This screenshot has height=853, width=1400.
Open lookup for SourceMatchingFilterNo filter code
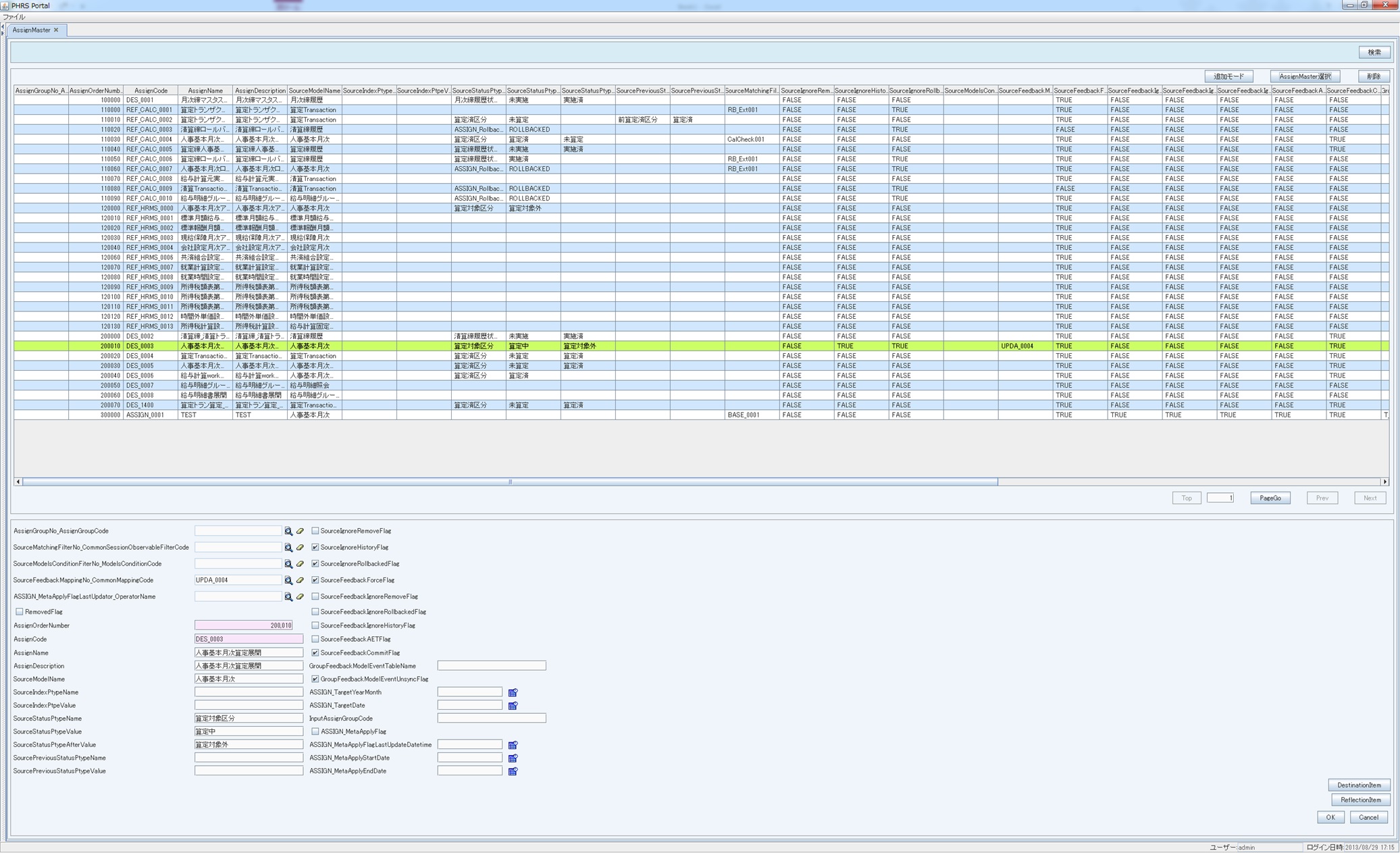point(288,548)
